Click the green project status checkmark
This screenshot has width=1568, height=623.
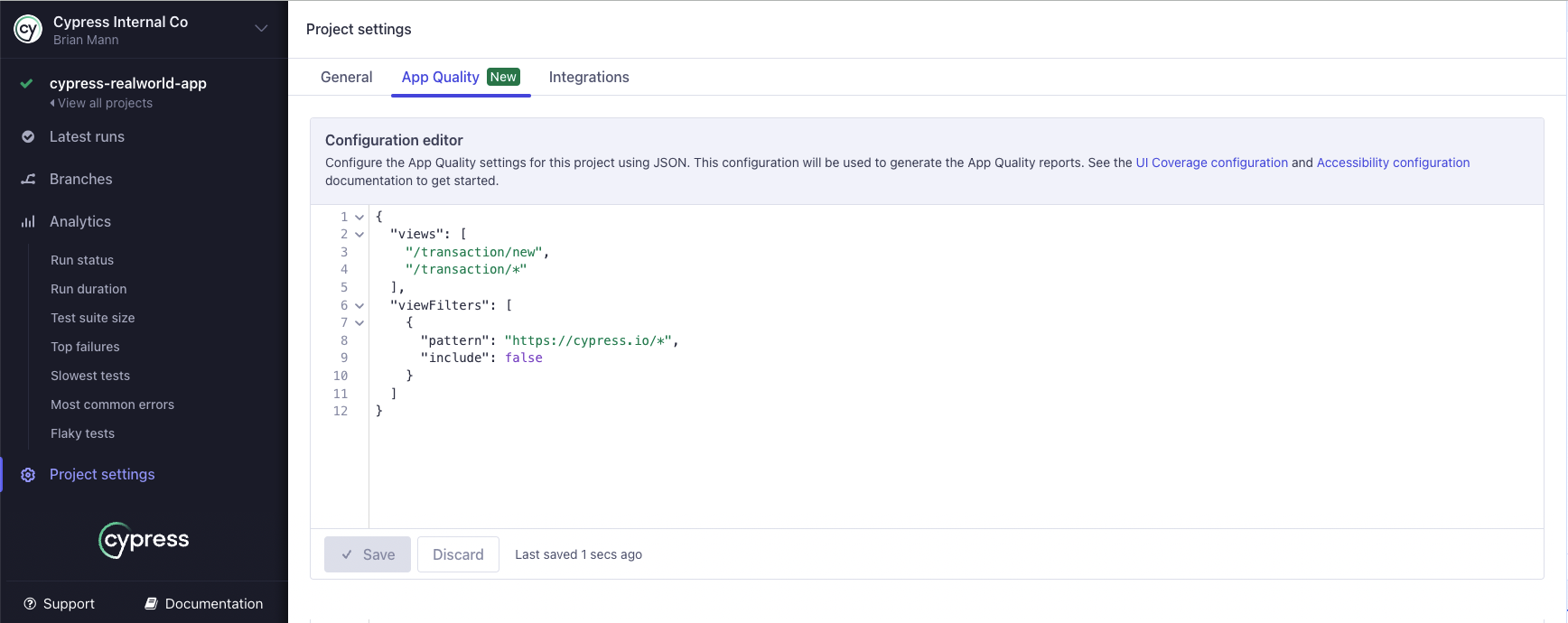pos(27,84)
